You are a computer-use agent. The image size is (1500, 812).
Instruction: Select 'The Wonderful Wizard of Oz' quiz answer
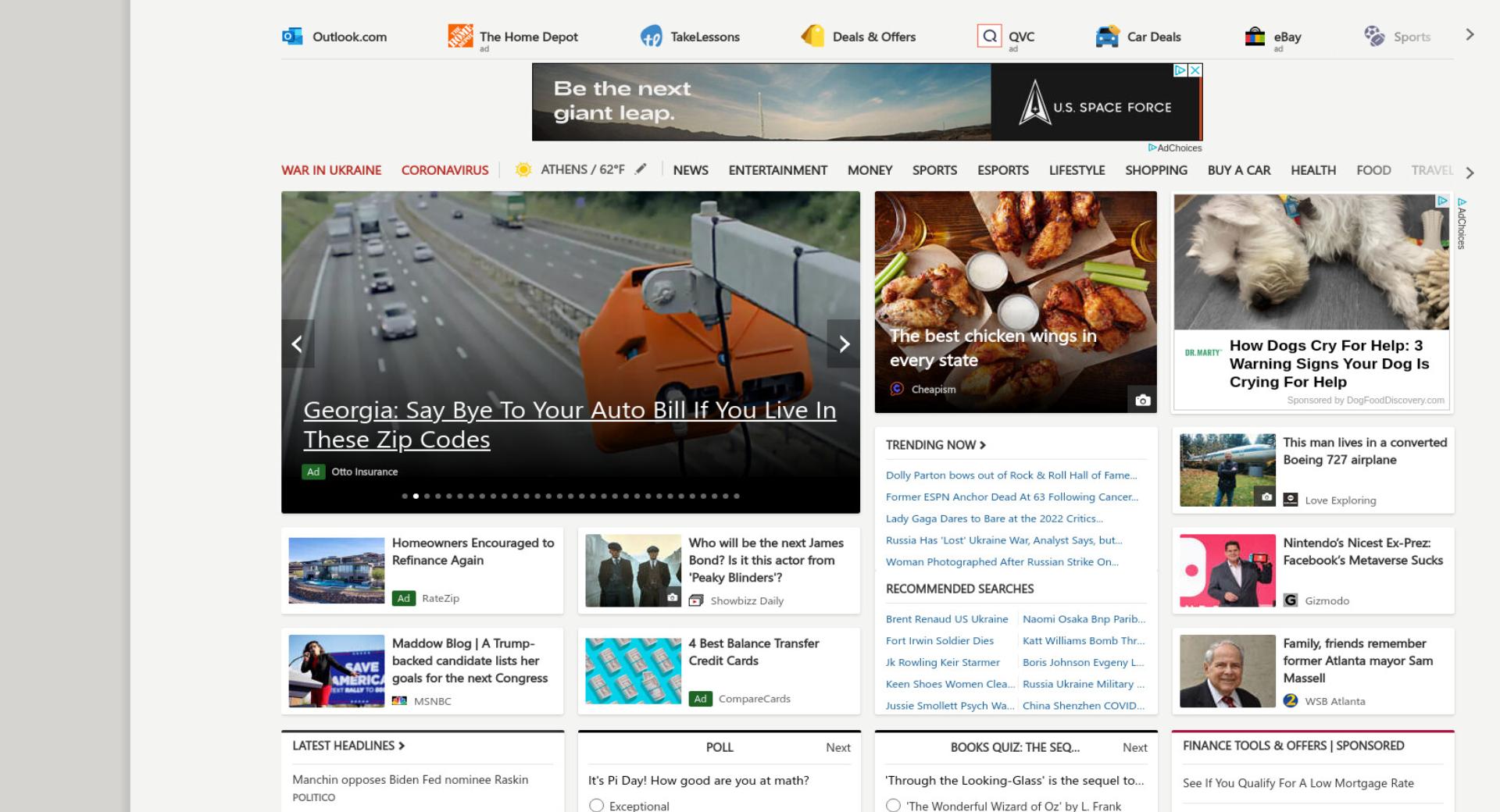[893, 806]
